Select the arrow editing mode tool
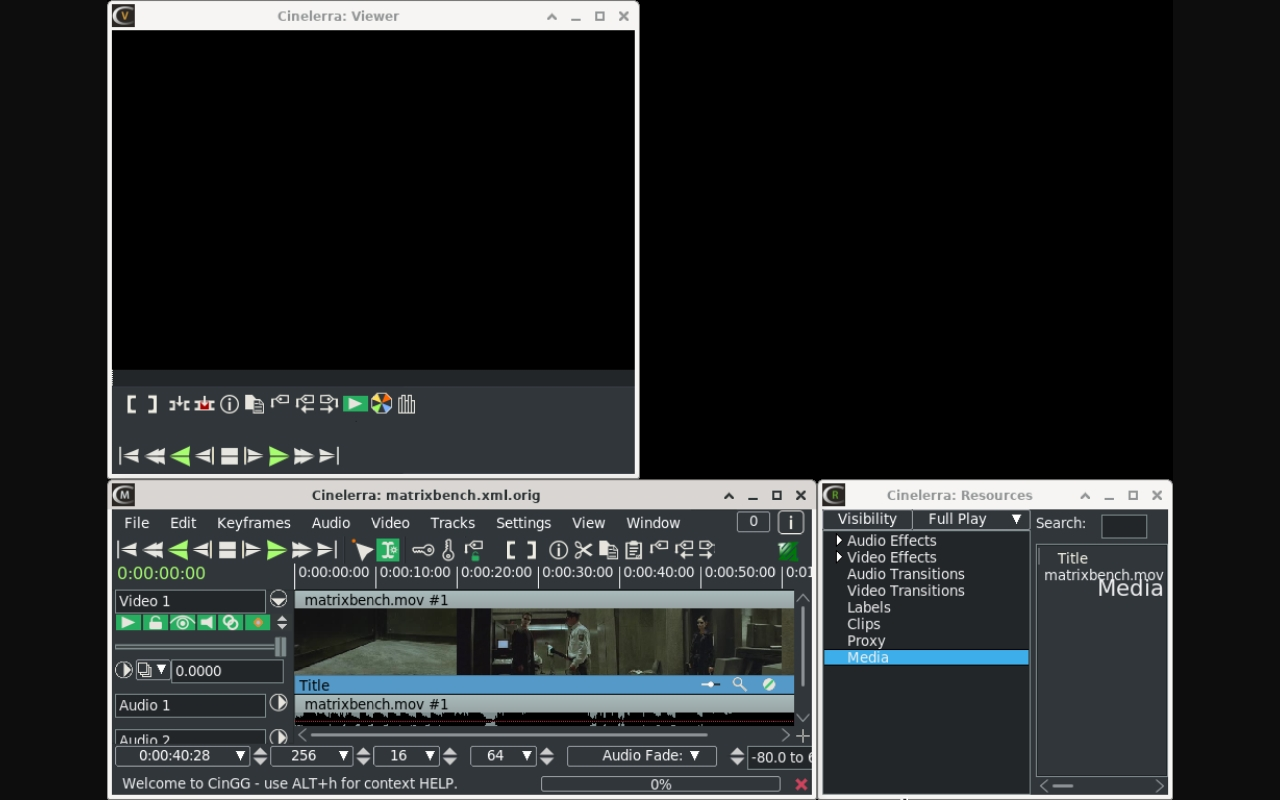This screenshot has height=800, width=1280. tap(362, 550)
